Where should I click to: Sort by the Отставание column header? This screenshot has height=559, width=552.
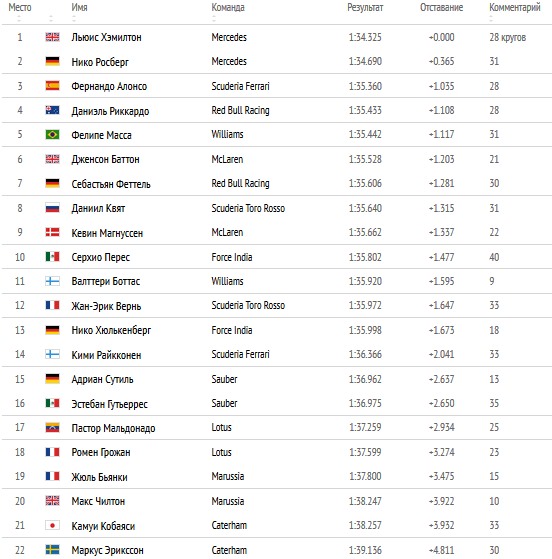tap(441, 7)
